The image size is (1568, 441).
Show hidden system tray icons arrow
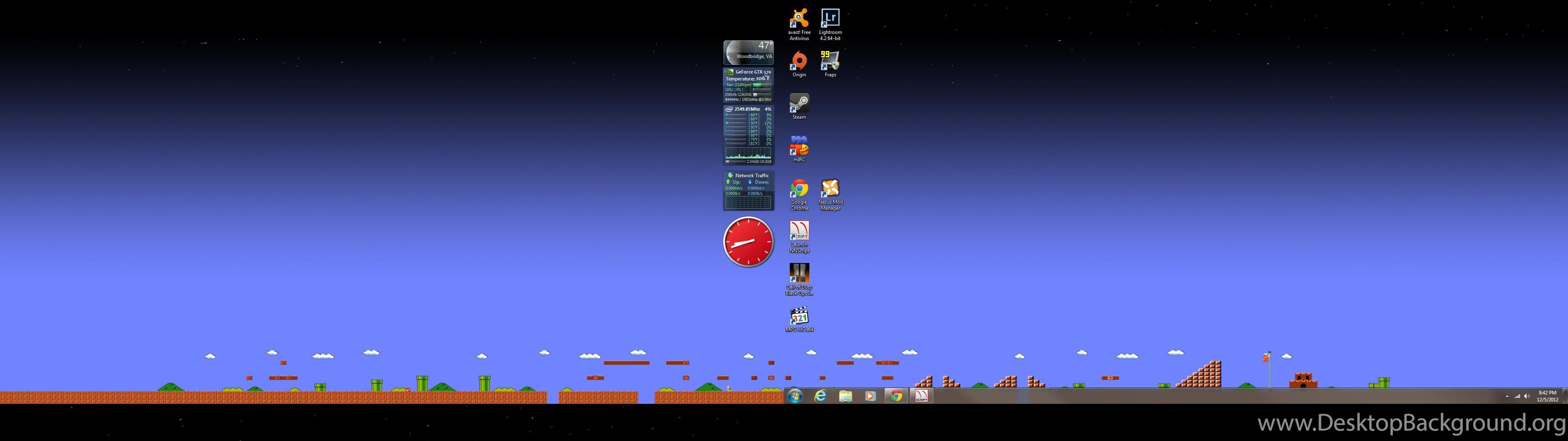(x=1507, y=396)
